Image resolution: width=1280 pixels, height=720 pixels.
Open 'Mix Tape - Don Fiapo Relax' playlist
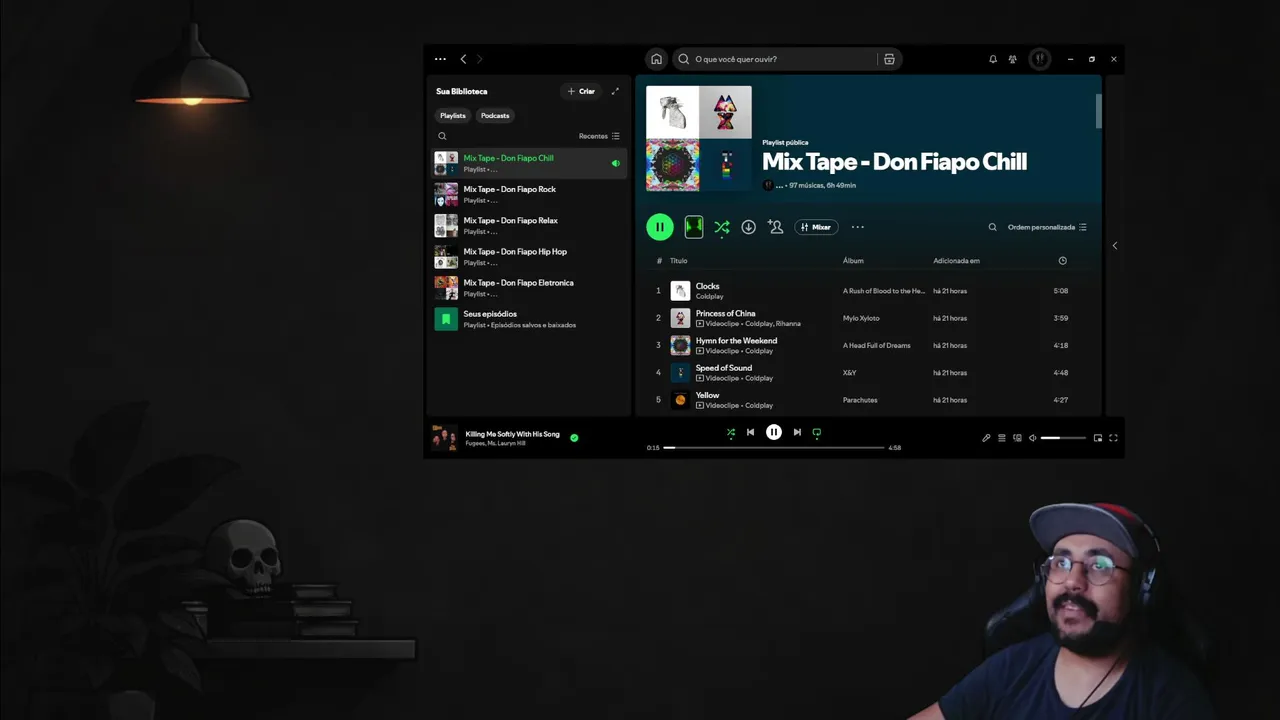[529, 225]
